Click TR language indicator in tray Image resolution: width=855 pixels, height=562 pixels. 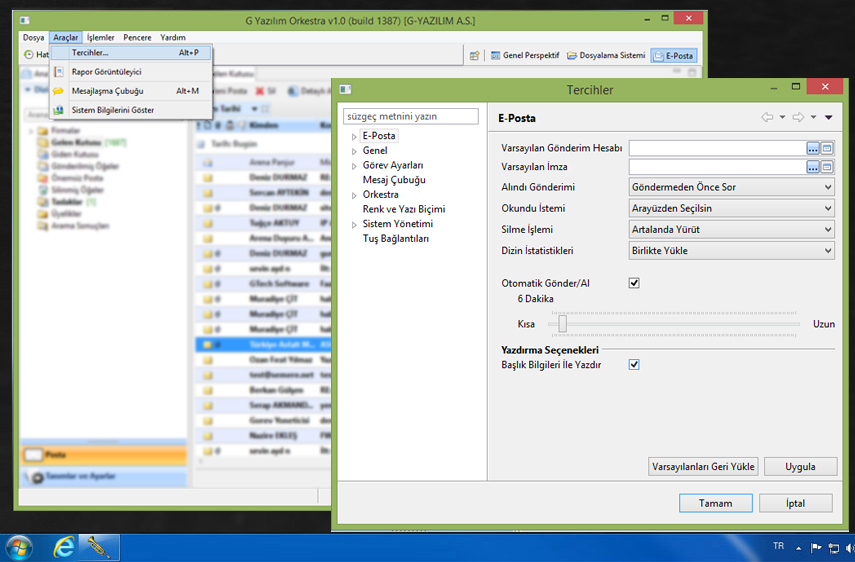pyautogui.click(x=779, y=546)
